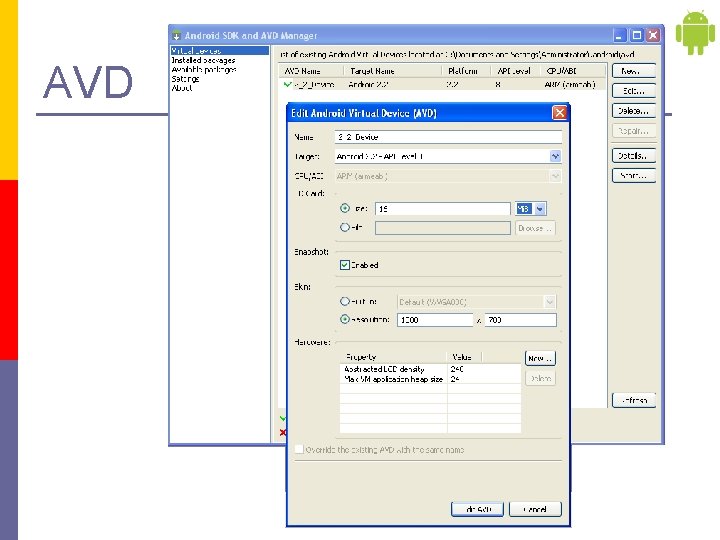Click the Hardware New... button
720x540 pixels.
(540, 358)
